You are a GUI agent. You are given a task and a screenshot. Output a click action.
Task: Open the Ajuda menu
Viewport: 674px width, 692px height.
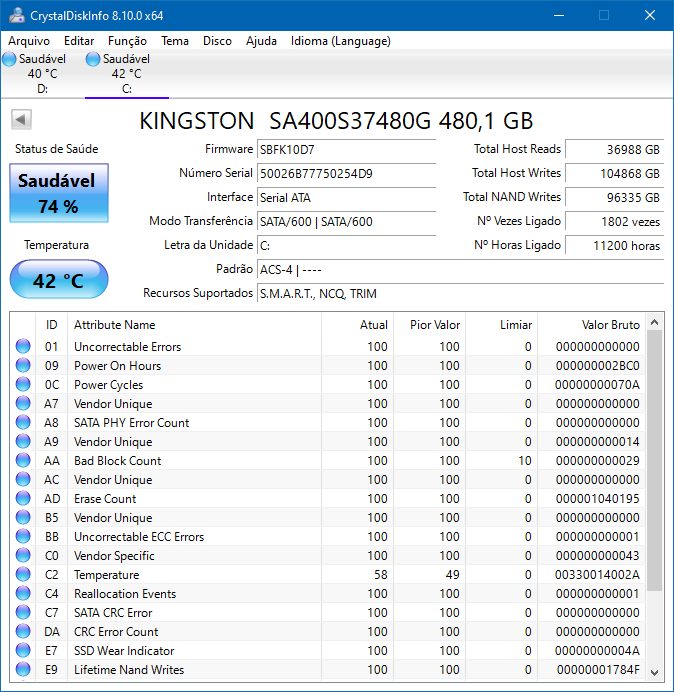pyautogui.click(x=261, y=41)
